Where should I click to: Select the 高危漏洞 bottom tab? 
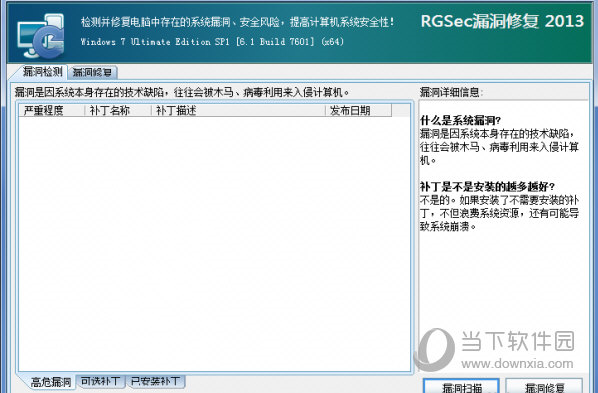[49, 382]
